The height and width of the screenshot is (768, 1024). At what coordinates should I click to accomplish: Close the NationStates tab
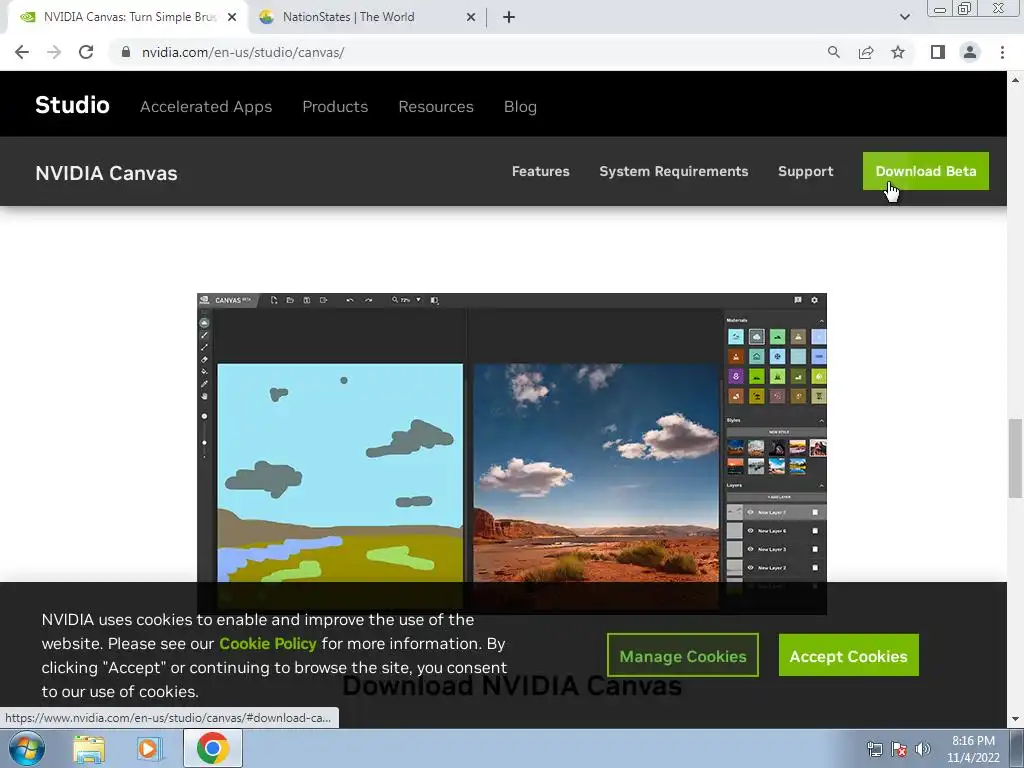click(471, 18)
